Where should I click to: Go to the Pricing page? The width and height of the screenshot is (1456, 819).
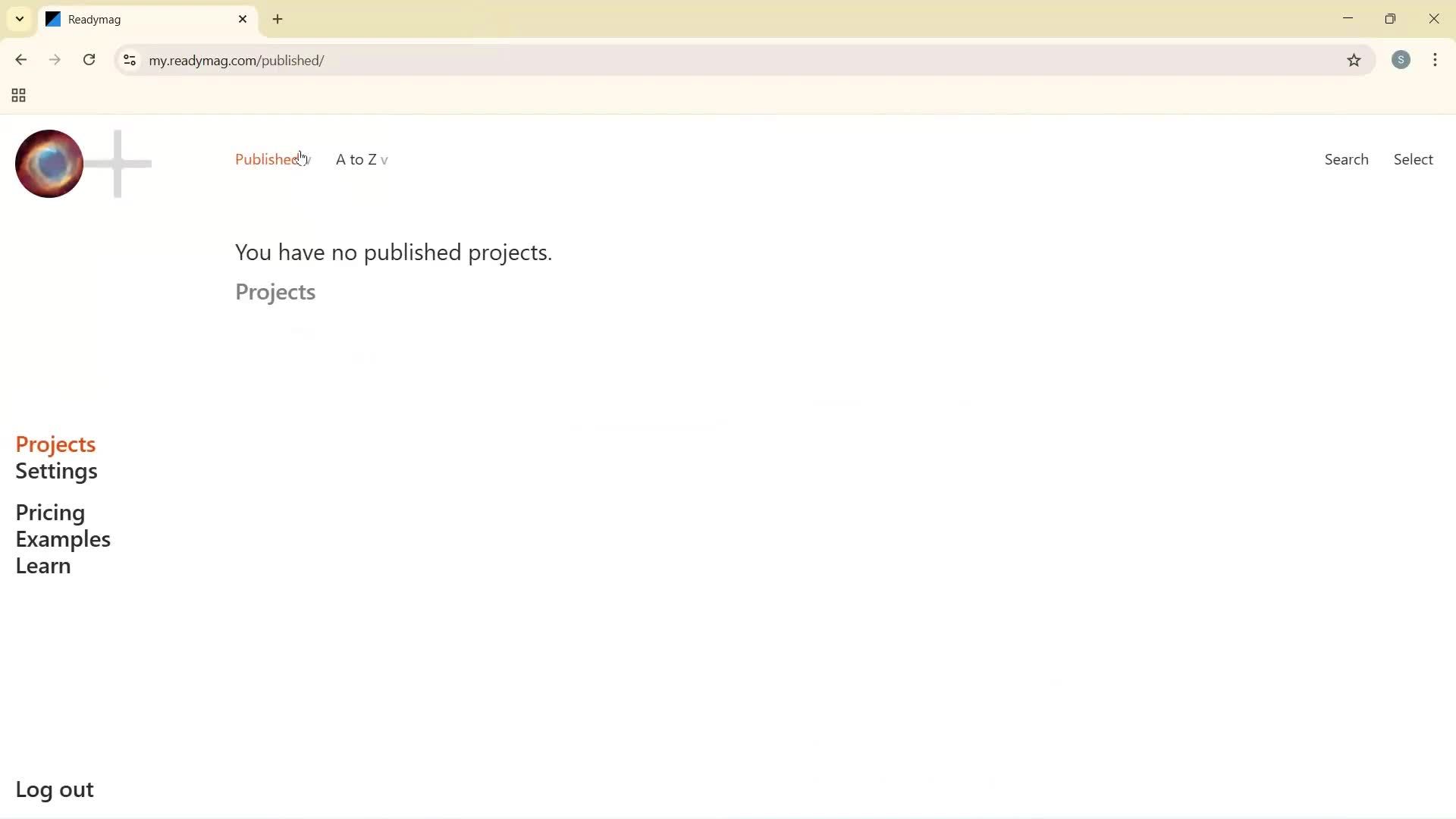[x=50, y=513]
